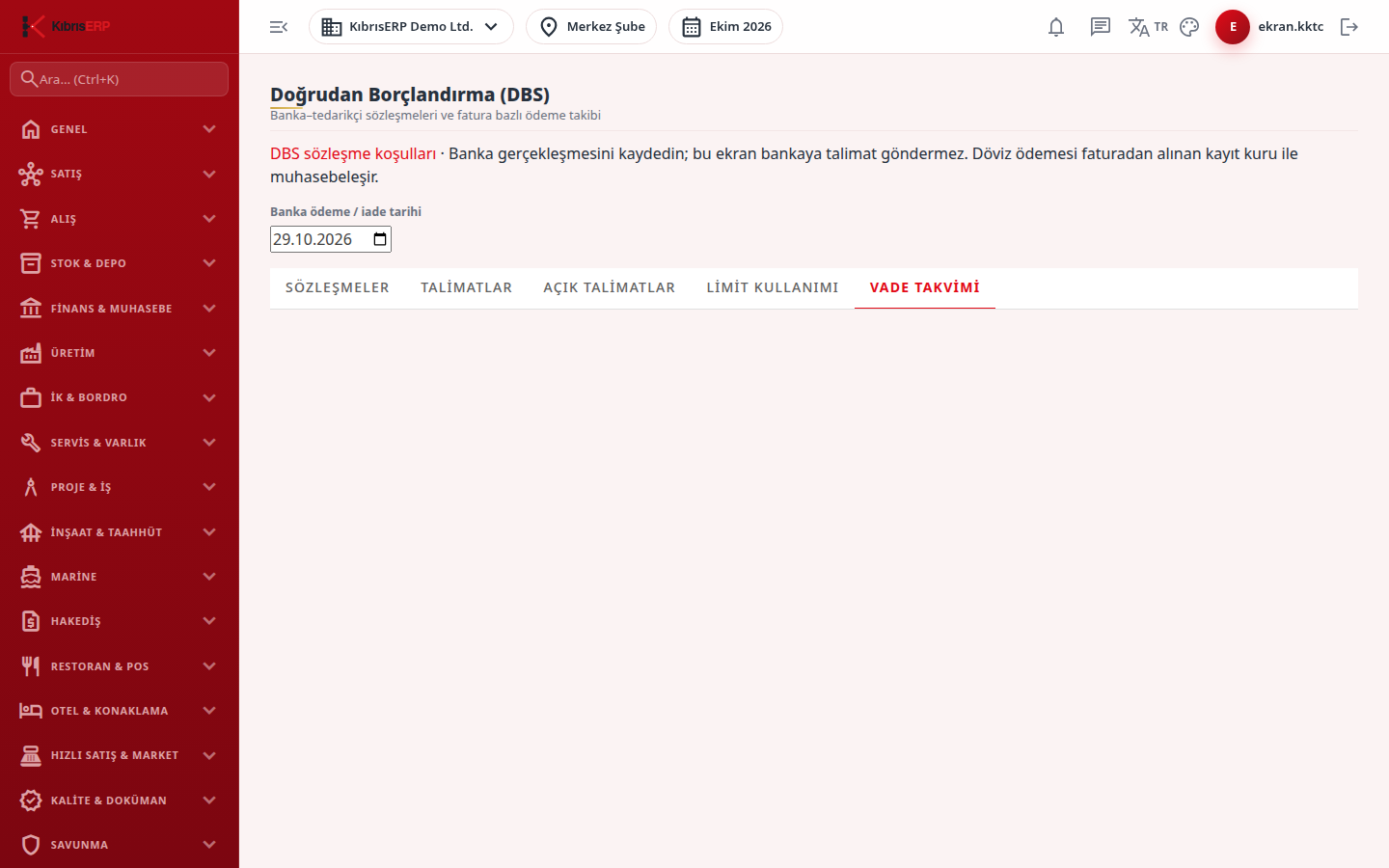Expand the Restoran & POS sidebar group
The height and width of the screenshot is (868, 1389).
(120, 666)
